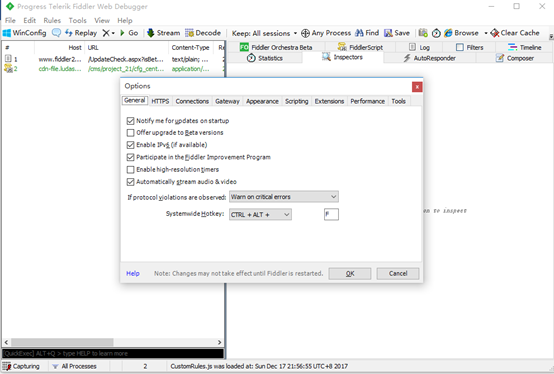
Task: Switch to the Log tab
Action: pos(419,47)
